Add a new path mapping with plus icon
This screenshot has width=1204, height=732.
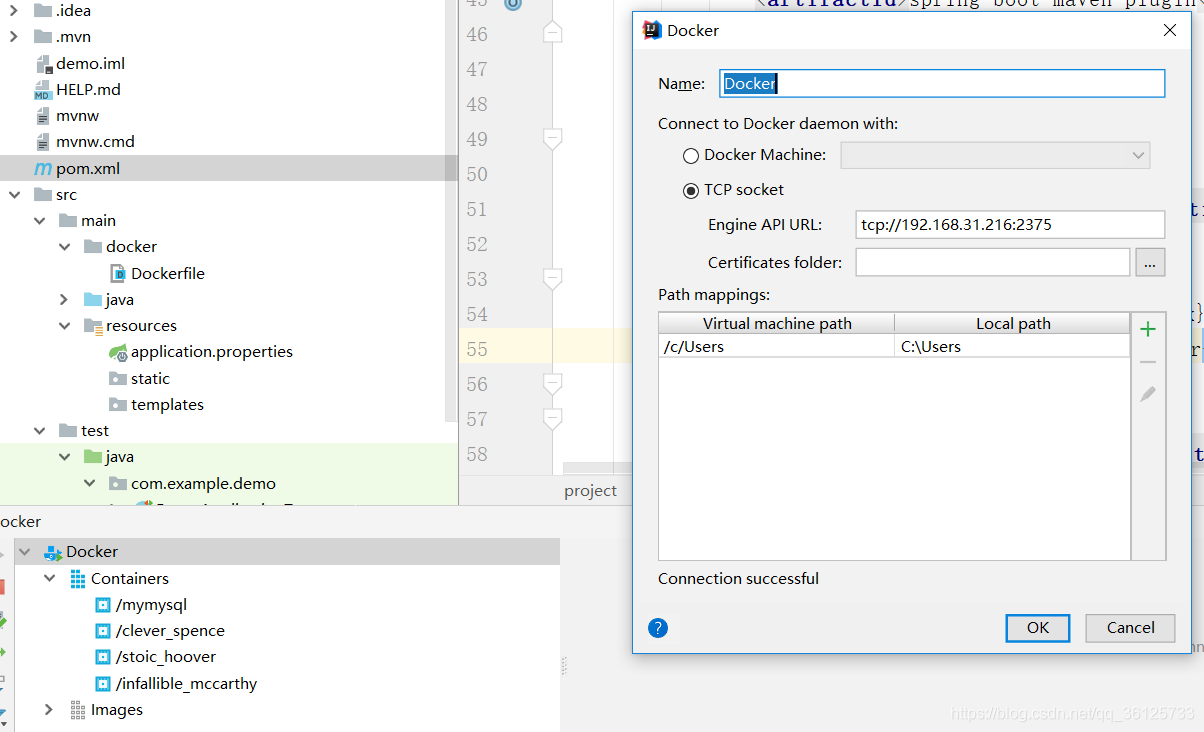pos(1148,329)
